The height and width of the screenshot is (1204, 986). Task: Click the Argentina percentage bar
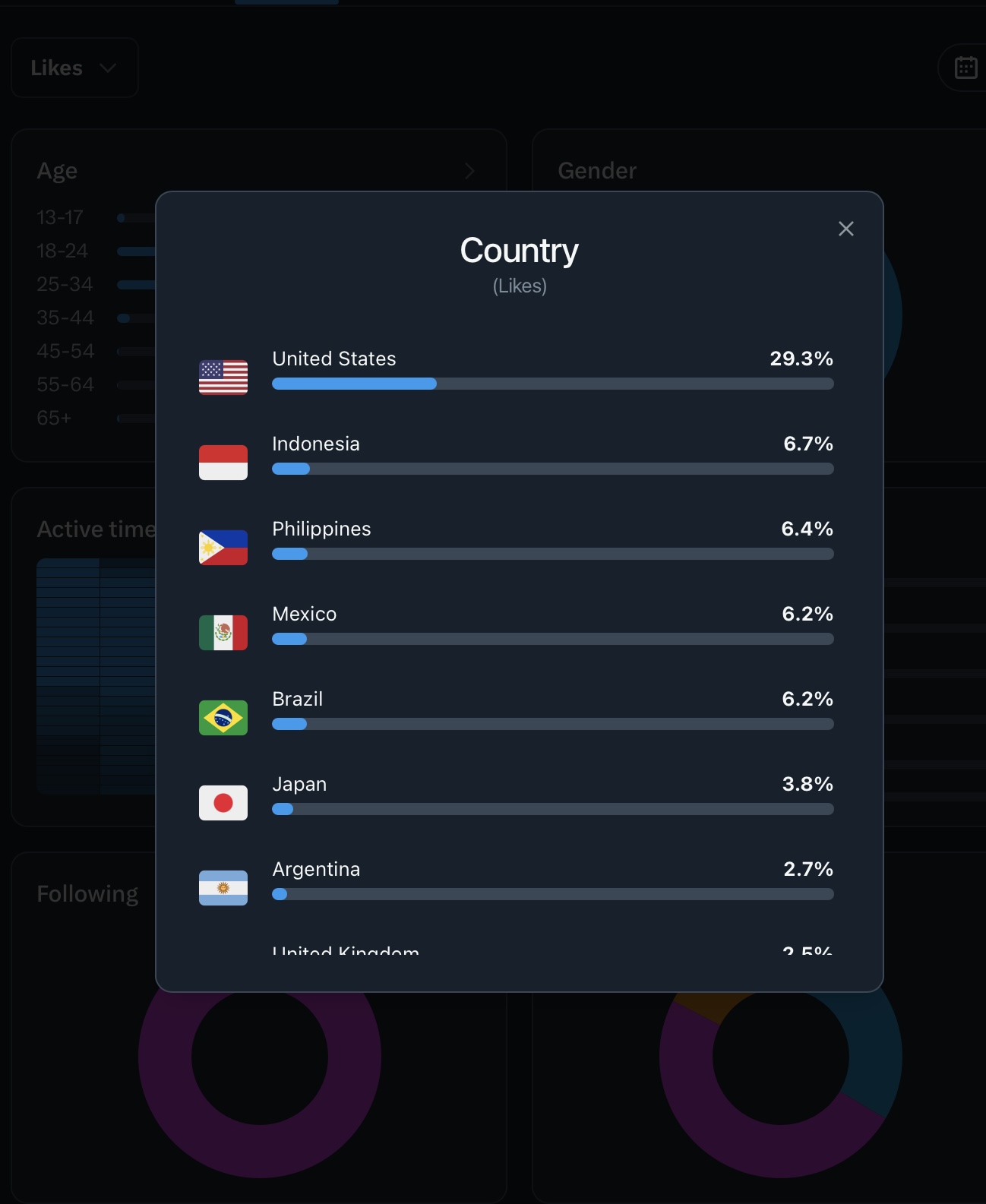[x=553, y=894]
